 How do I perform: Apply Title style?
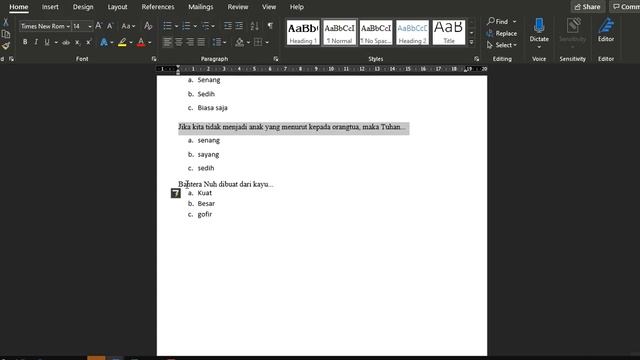tap(449, 33)
